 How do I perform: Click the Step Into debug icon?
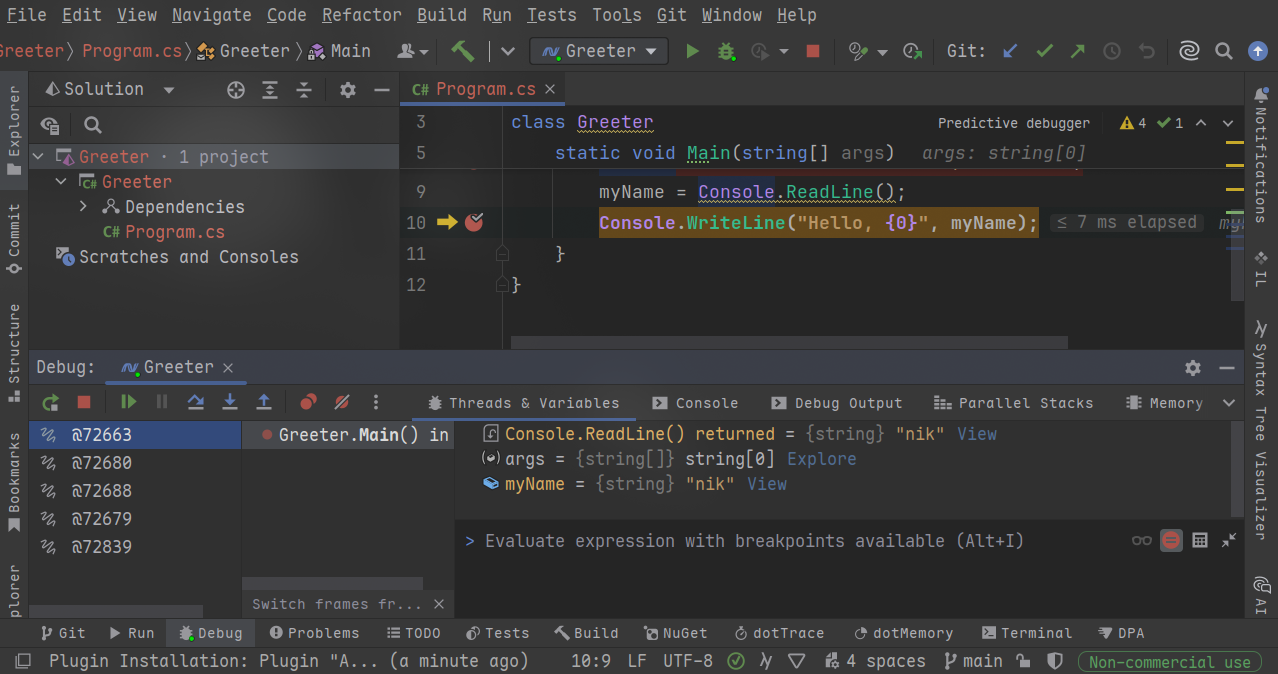(230, 402)
